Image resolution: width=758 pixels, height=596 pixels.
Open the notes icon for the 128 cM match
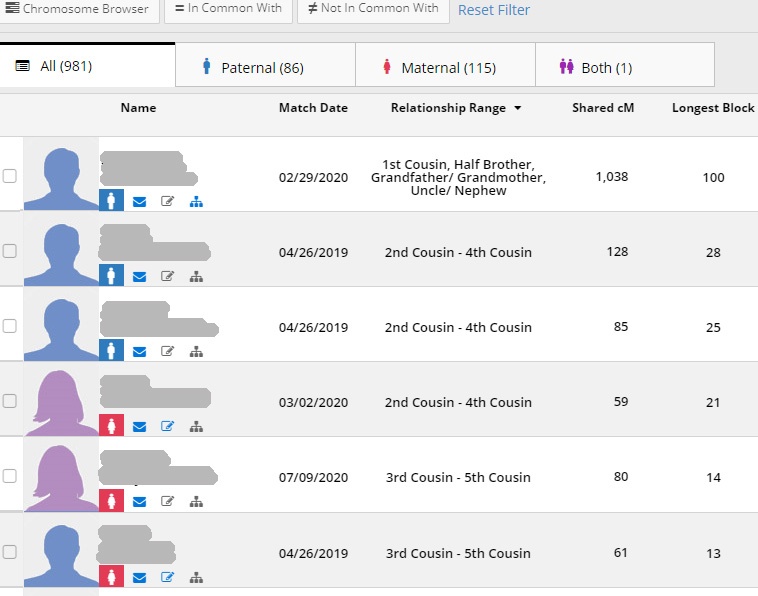[x=167, y=276]
